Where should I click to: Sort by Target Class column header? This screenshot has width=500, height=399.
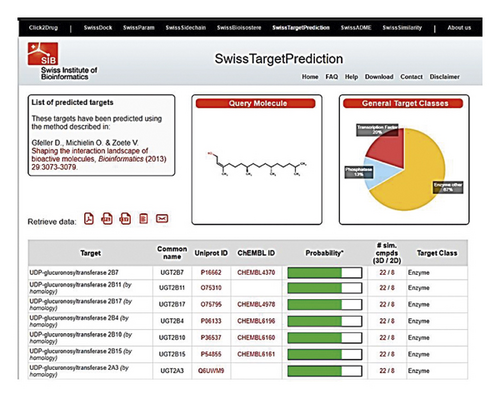pos(437,253)
